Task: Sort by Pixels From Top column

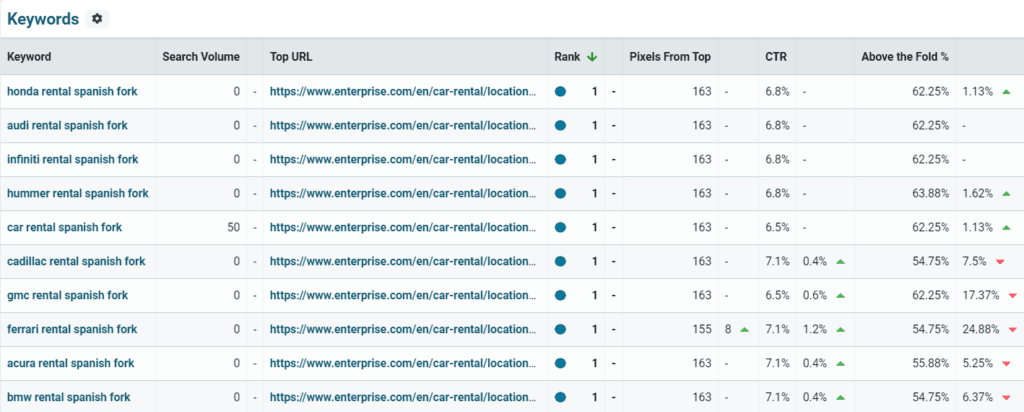Action: pyautogui.click(x=670, y=57)
